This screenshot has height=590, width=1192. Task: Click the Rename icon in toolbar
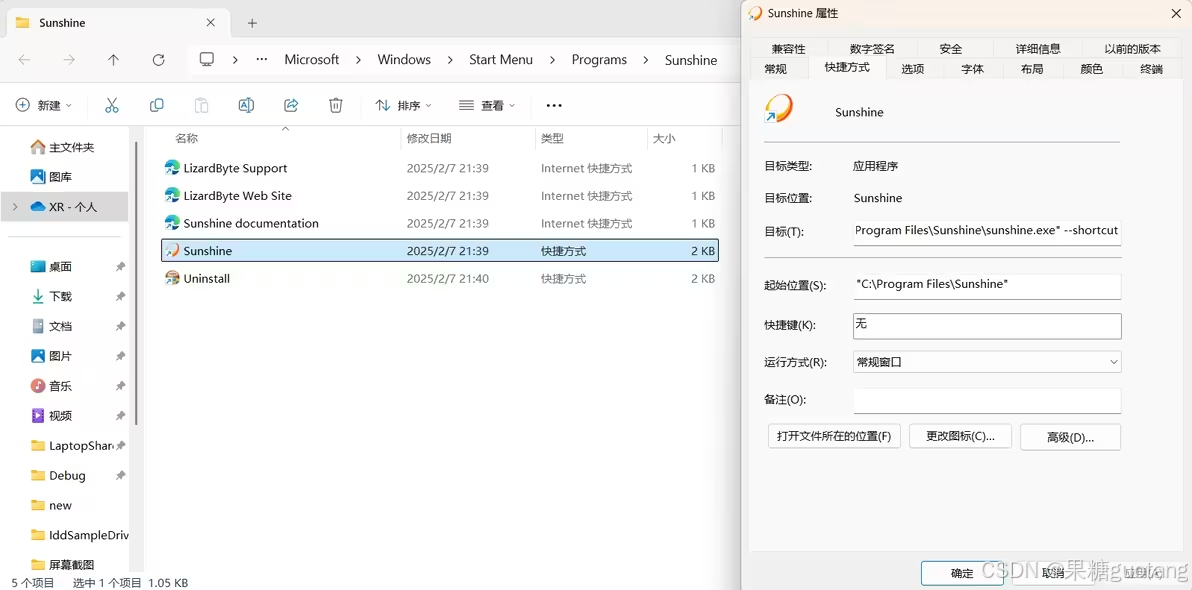tap(246, 105)
